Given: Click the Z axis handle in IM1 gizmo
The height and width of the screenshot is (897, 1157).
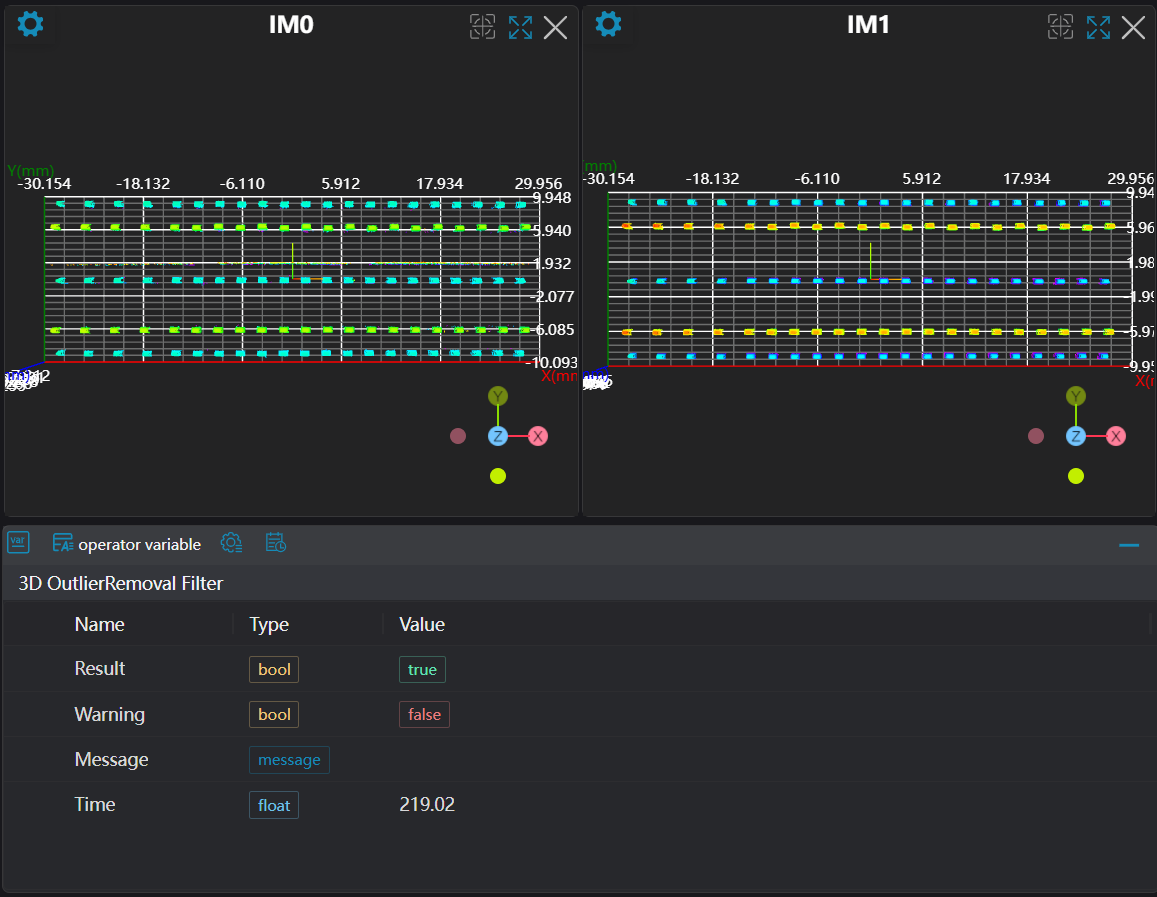Looking at the screenshot, I should click(1076, 436).
